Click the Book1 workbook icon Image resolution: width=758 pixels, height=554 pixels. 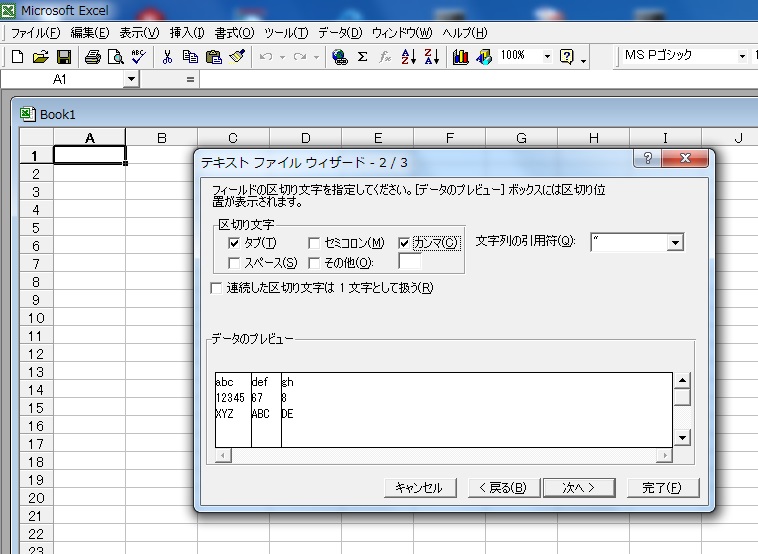click(27, 114)
